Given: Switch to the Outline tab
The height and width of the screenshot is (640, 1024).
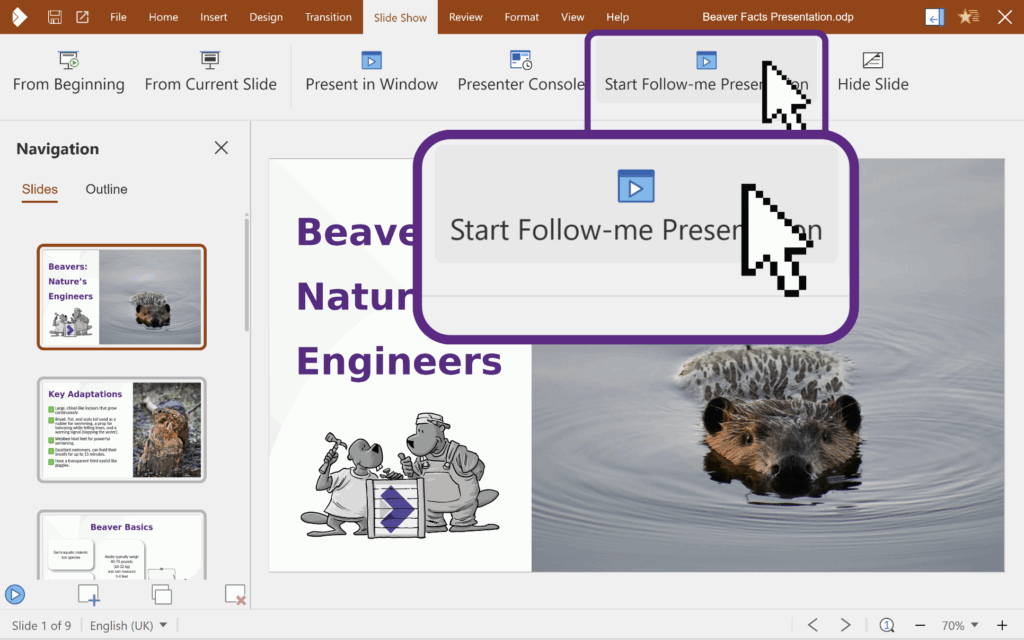Looking at the screenshot, I should [x=106, y=189].
